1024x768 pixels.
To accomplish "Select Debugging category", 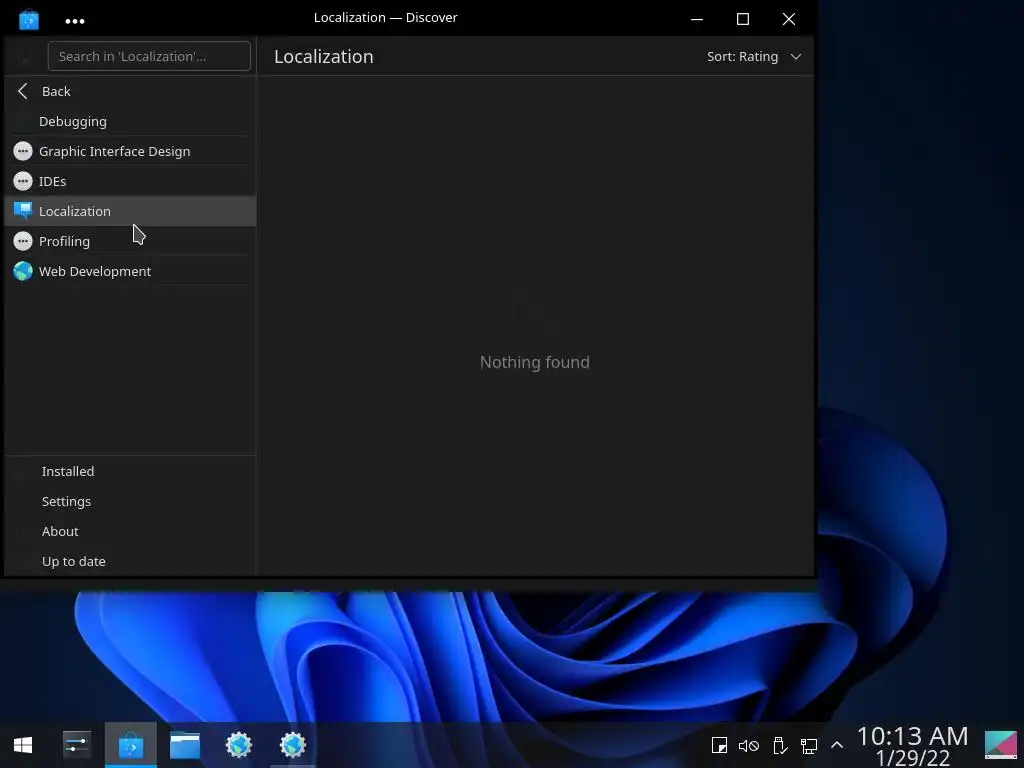I will click(x=130, y=121).
